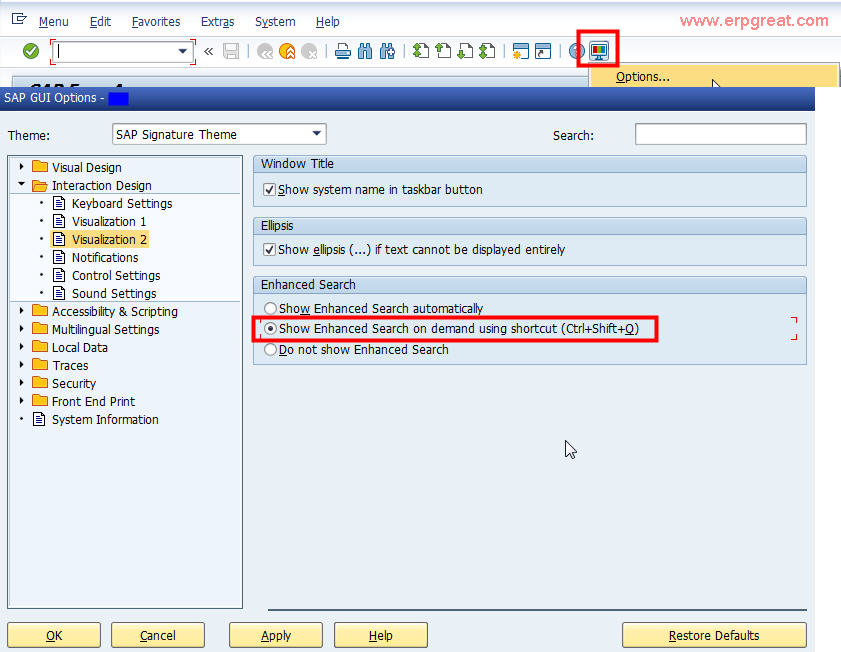Viewport: 841px width, 652px height.
Task: Select Notifications tree item
Action: (105, 257)
